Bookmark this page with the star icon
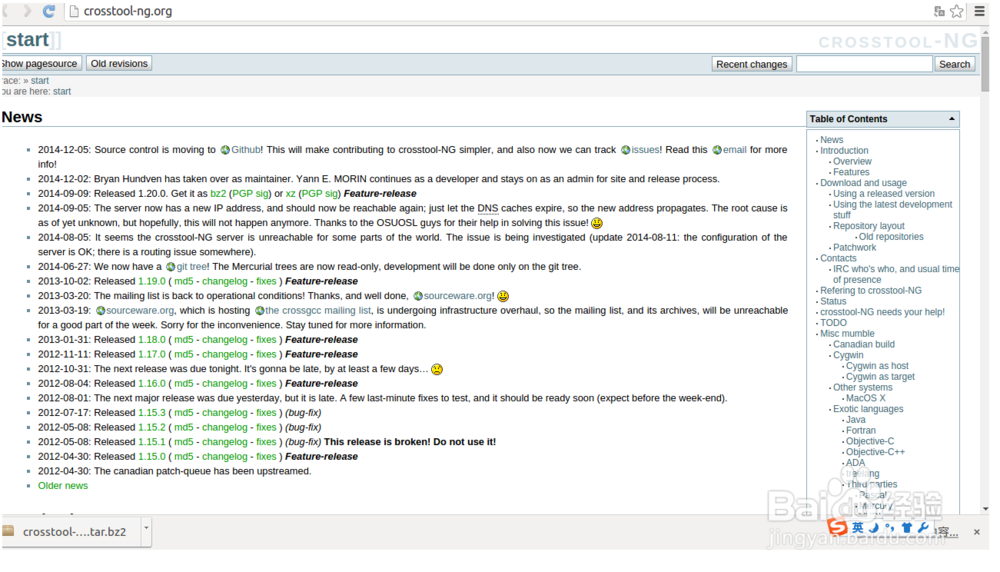The width and height of the screenshot is (1000, 572). pos(957,11)
